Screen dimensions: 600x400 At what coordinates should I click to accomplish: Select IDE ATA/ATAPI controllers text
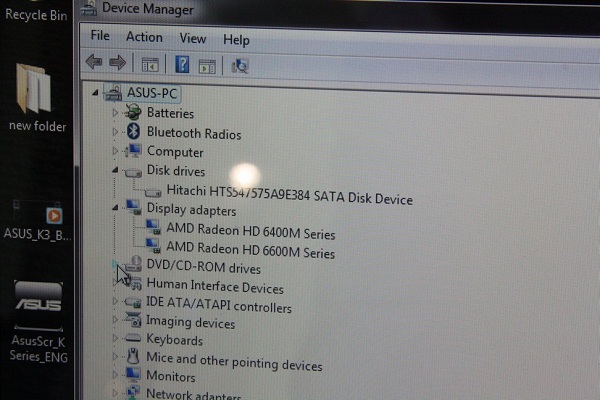tap(219, 304)
